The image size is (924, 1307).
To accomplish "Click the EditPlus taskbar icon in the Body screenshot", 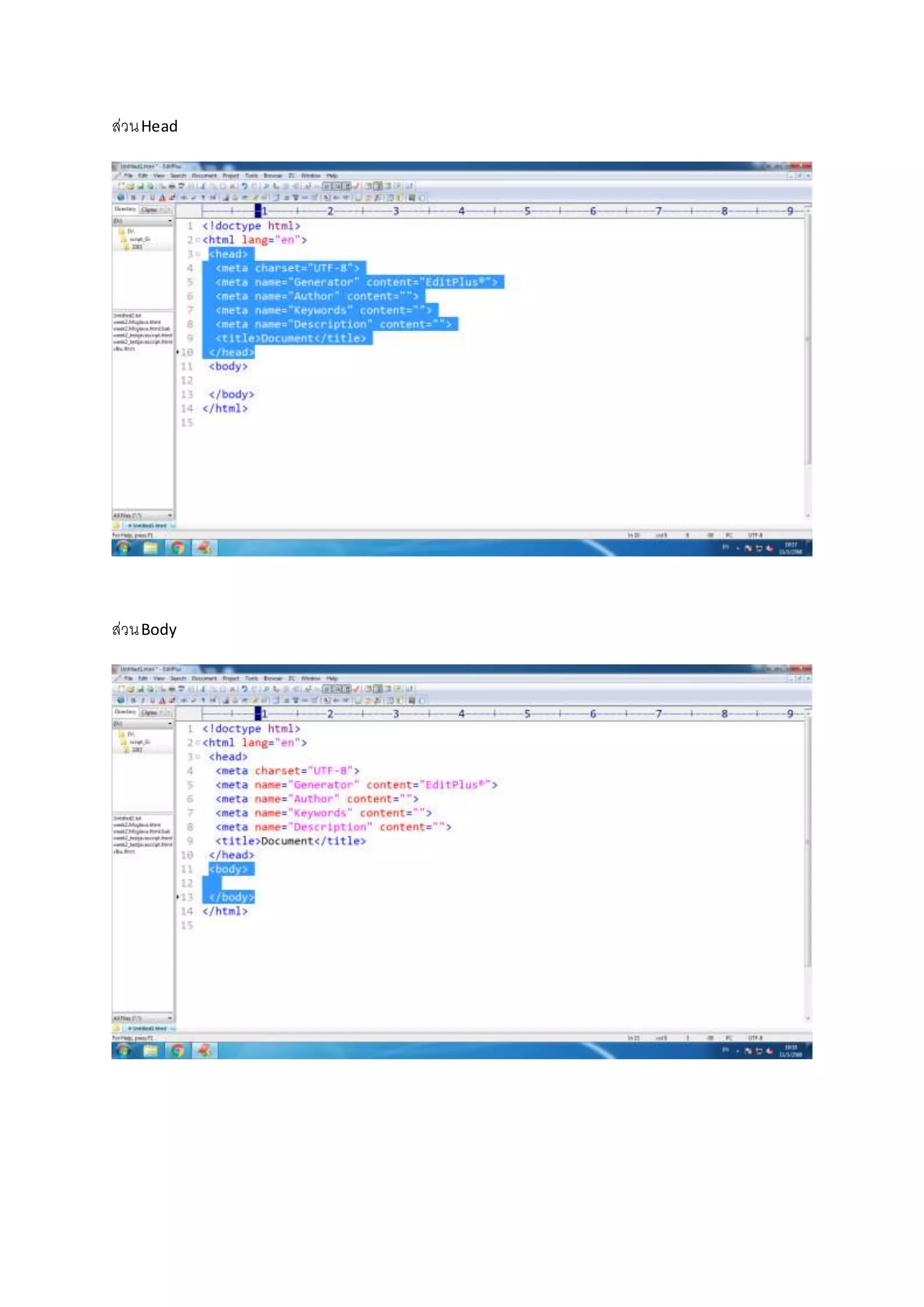I will pyautogui.click(x=204, y=1050).
